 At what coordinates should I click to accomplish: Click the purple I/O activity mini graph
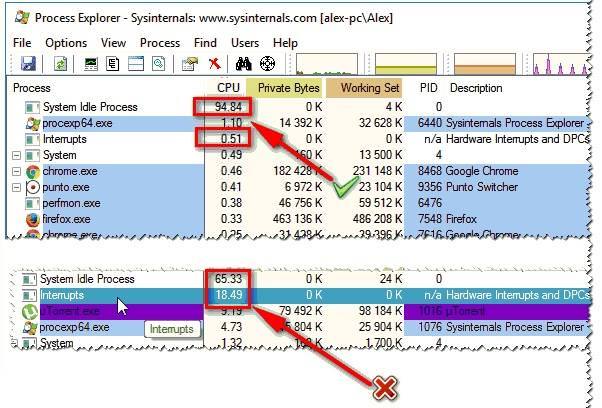[x=561, y=64]
